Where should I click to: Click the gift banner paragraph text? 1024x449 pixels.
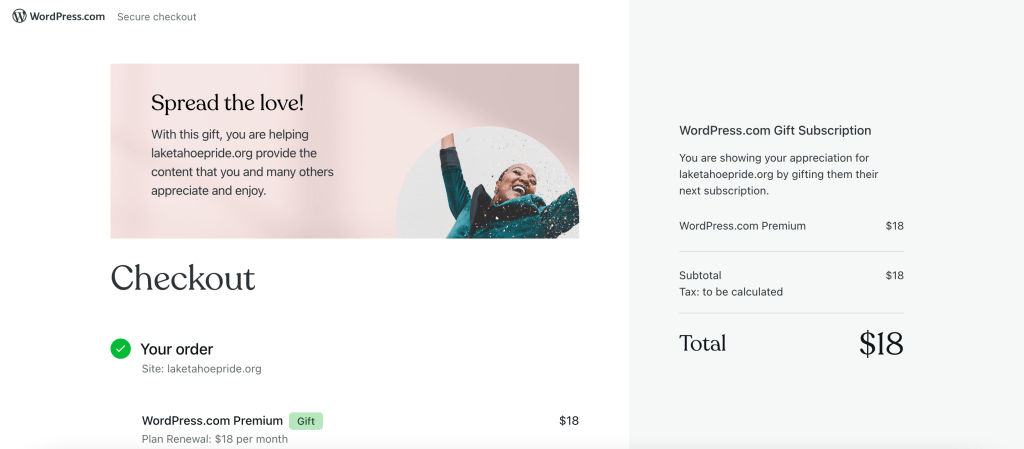[x=242, y=162]
